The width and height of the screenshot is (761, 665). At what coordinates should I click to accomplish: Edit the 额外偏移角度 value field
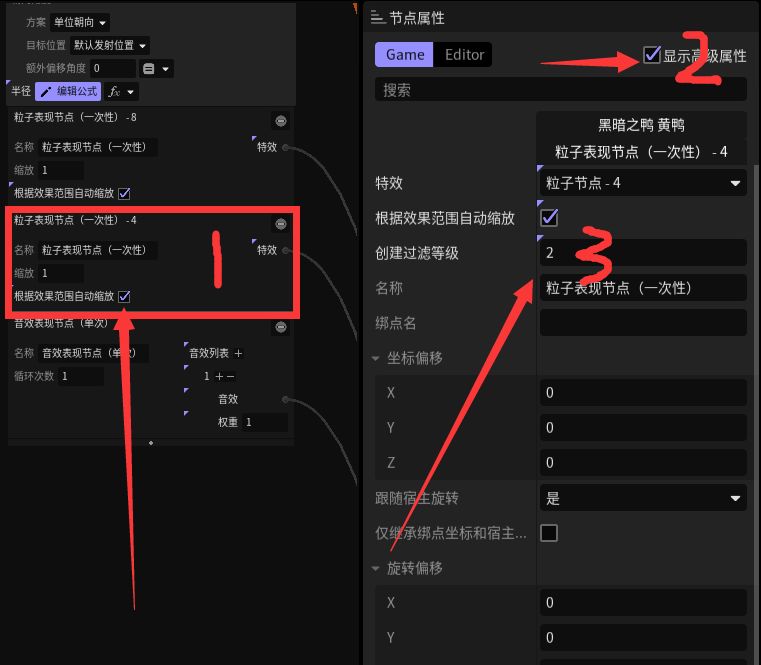coord(113,68)
